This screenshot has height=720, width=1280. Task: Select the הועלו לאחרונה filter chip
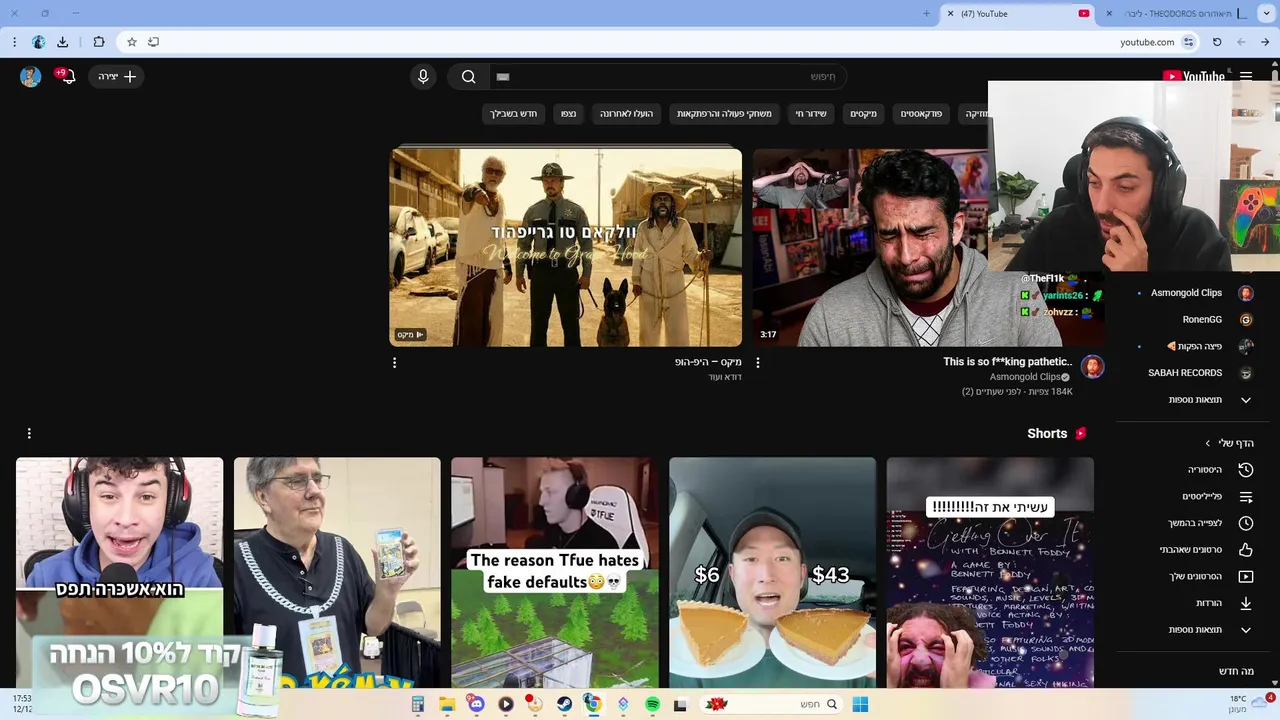626,114
